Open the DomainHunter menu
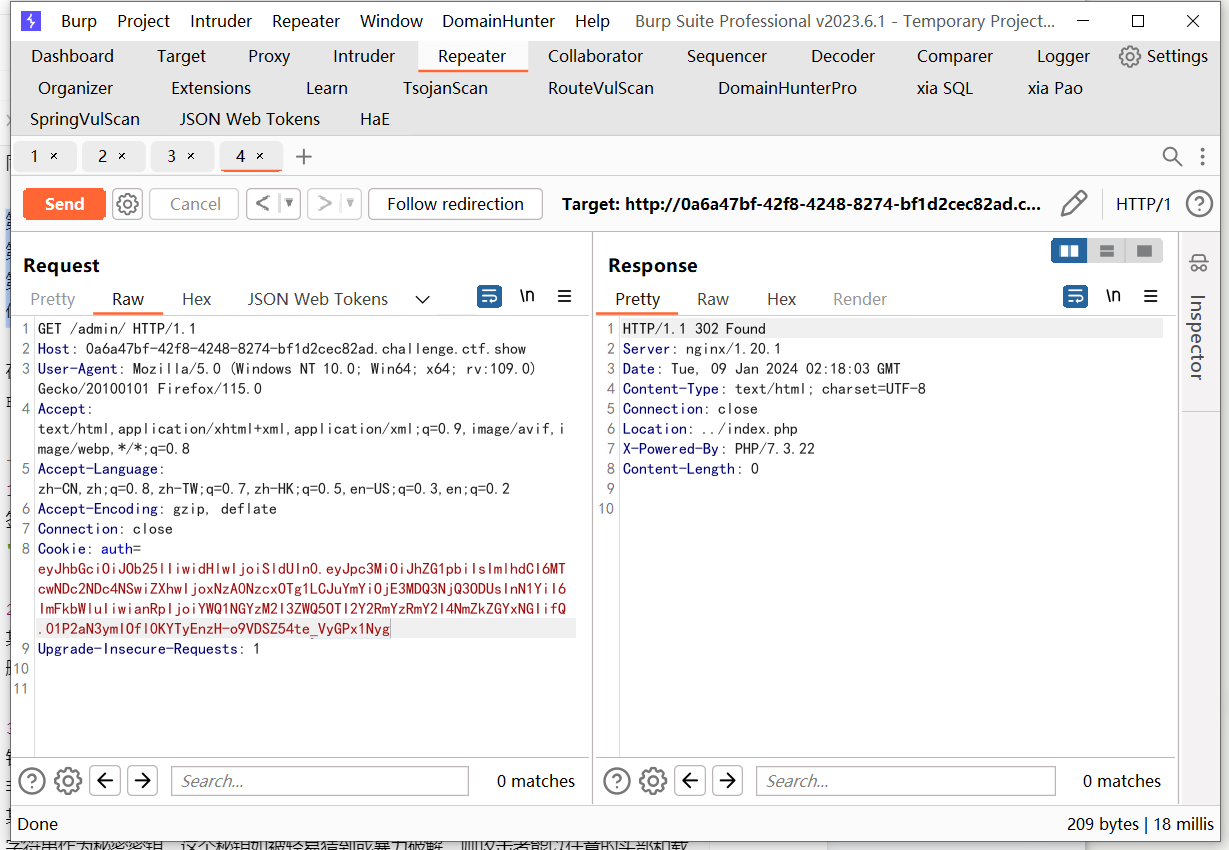The image size is (1229, 850). click(500, 21)
